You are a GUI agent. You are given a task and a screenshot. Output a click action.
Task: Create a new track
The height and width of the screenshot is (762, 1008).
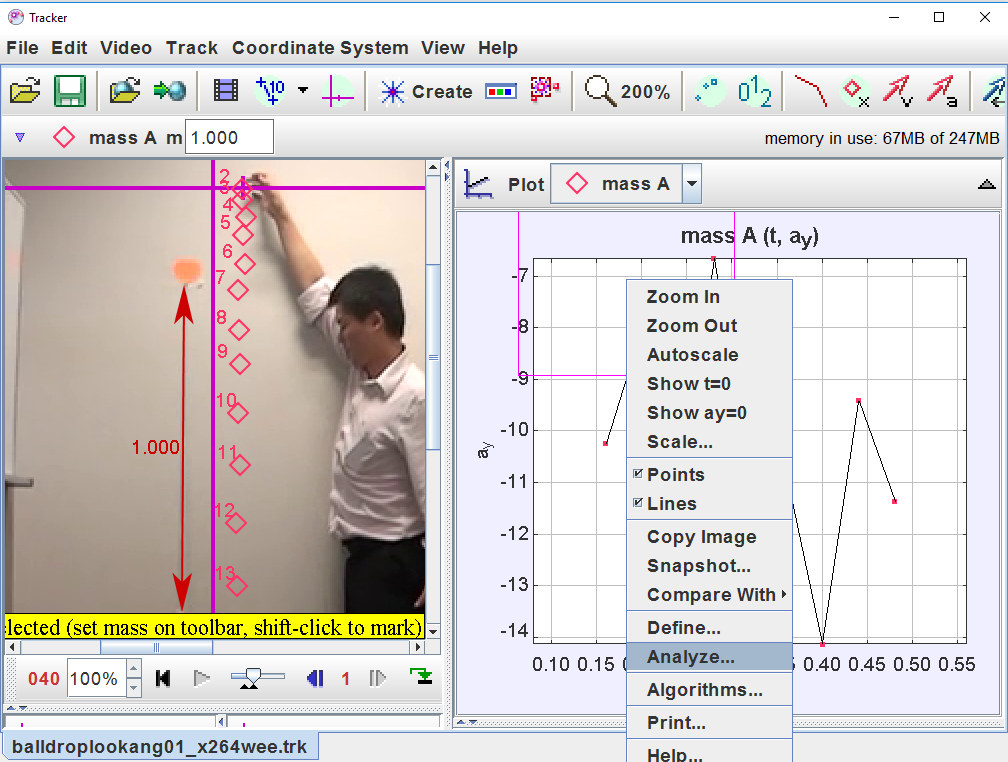(x=426, y=91)
